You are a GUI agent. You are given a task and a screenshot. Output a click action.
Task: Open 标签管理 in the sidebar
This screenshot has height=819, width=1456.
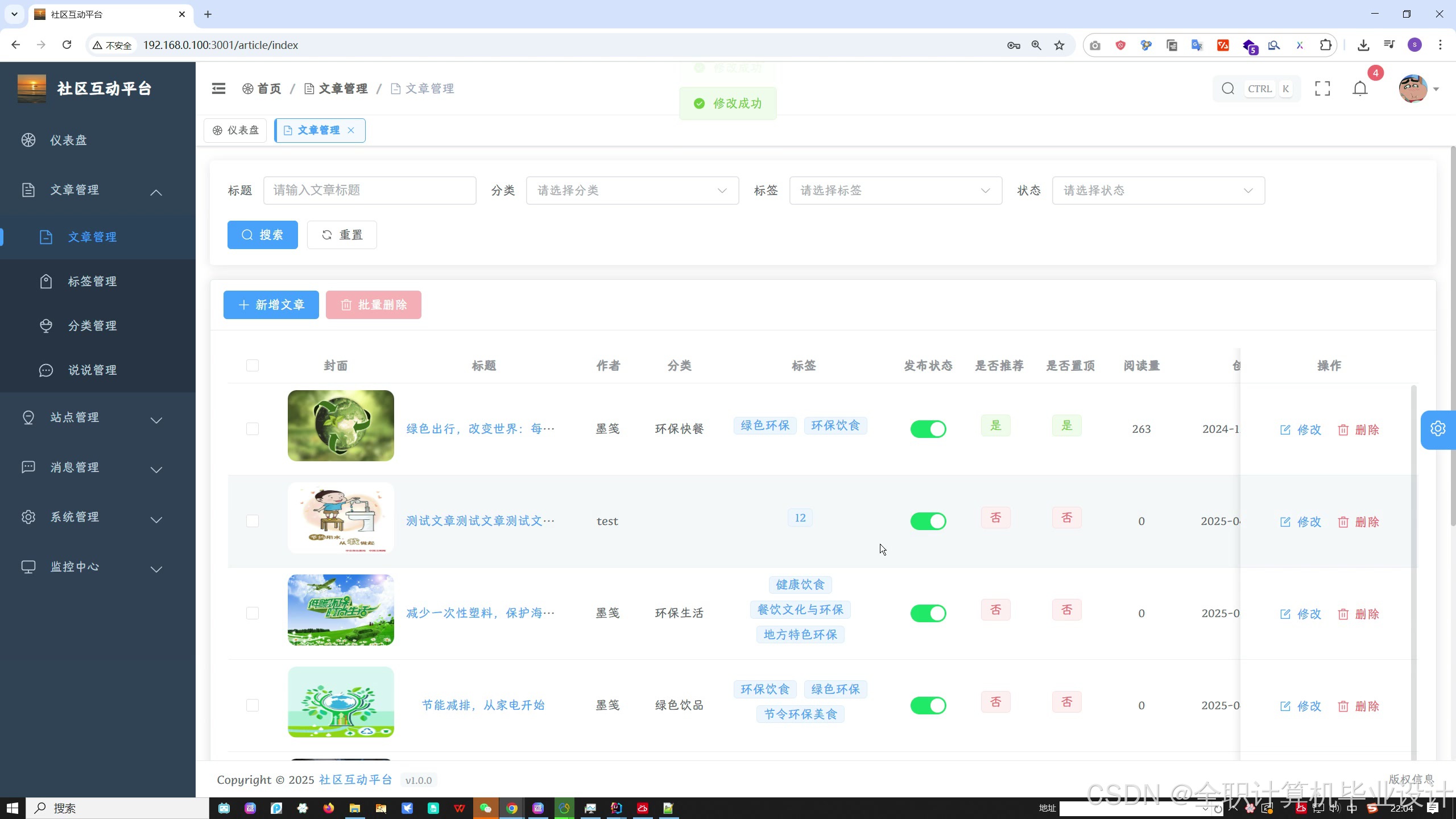(x=92, y=282)
